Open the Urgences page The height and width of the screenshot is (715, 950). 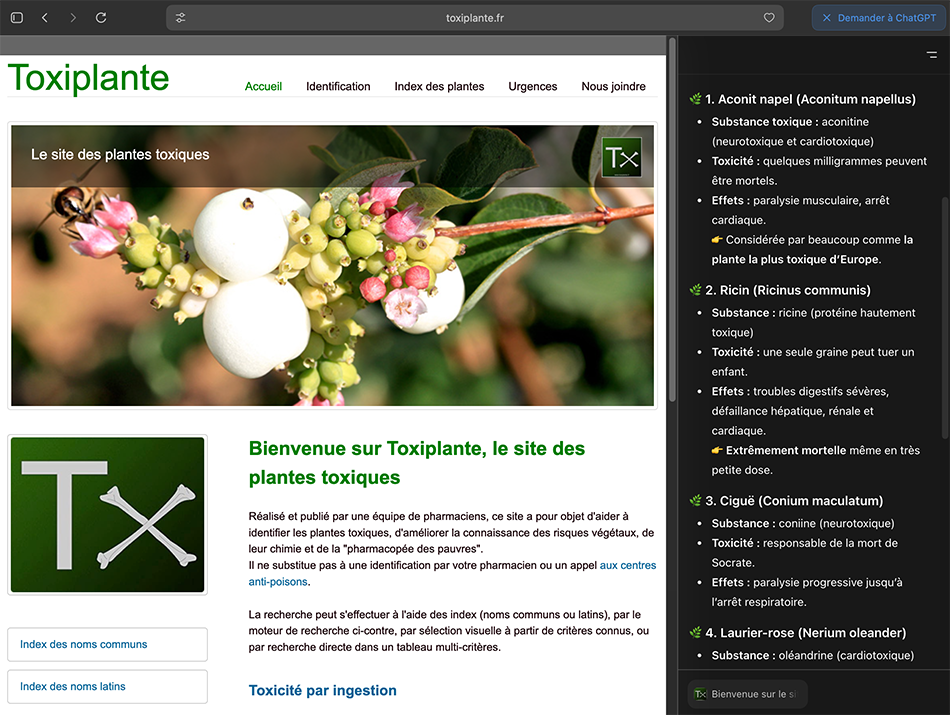click(532, 87)
